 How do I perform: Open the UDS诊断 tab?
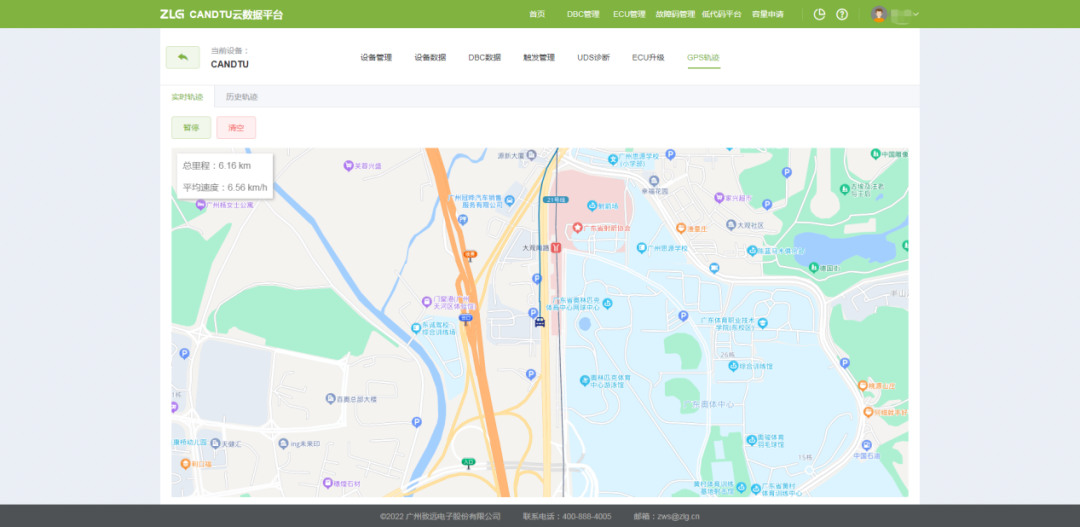593,58
